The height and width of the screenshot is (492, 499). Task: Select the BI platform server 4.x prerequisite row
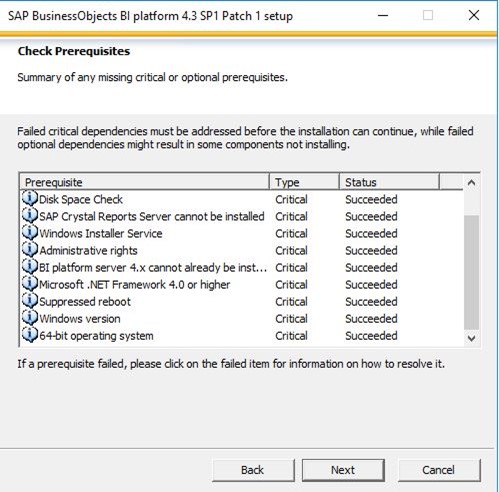click(x=241, y=268)
